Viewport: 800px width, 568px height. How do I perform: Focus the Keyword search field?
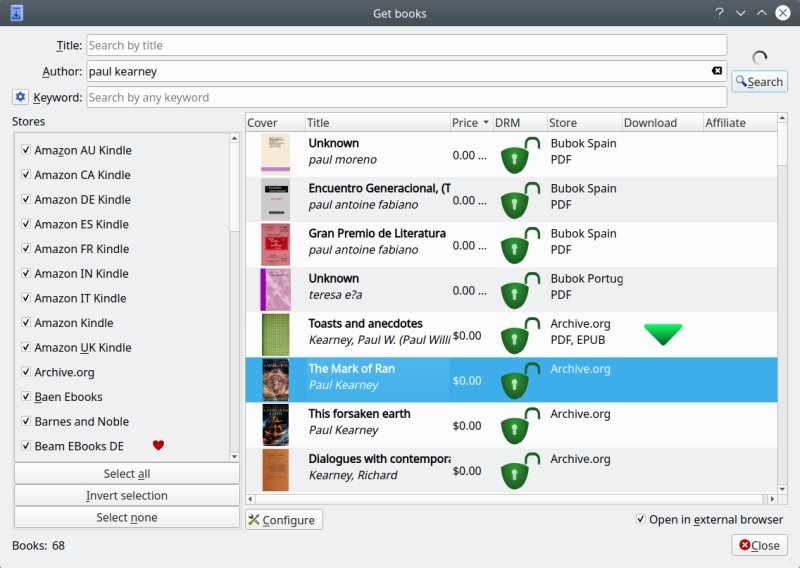(407, 97)
